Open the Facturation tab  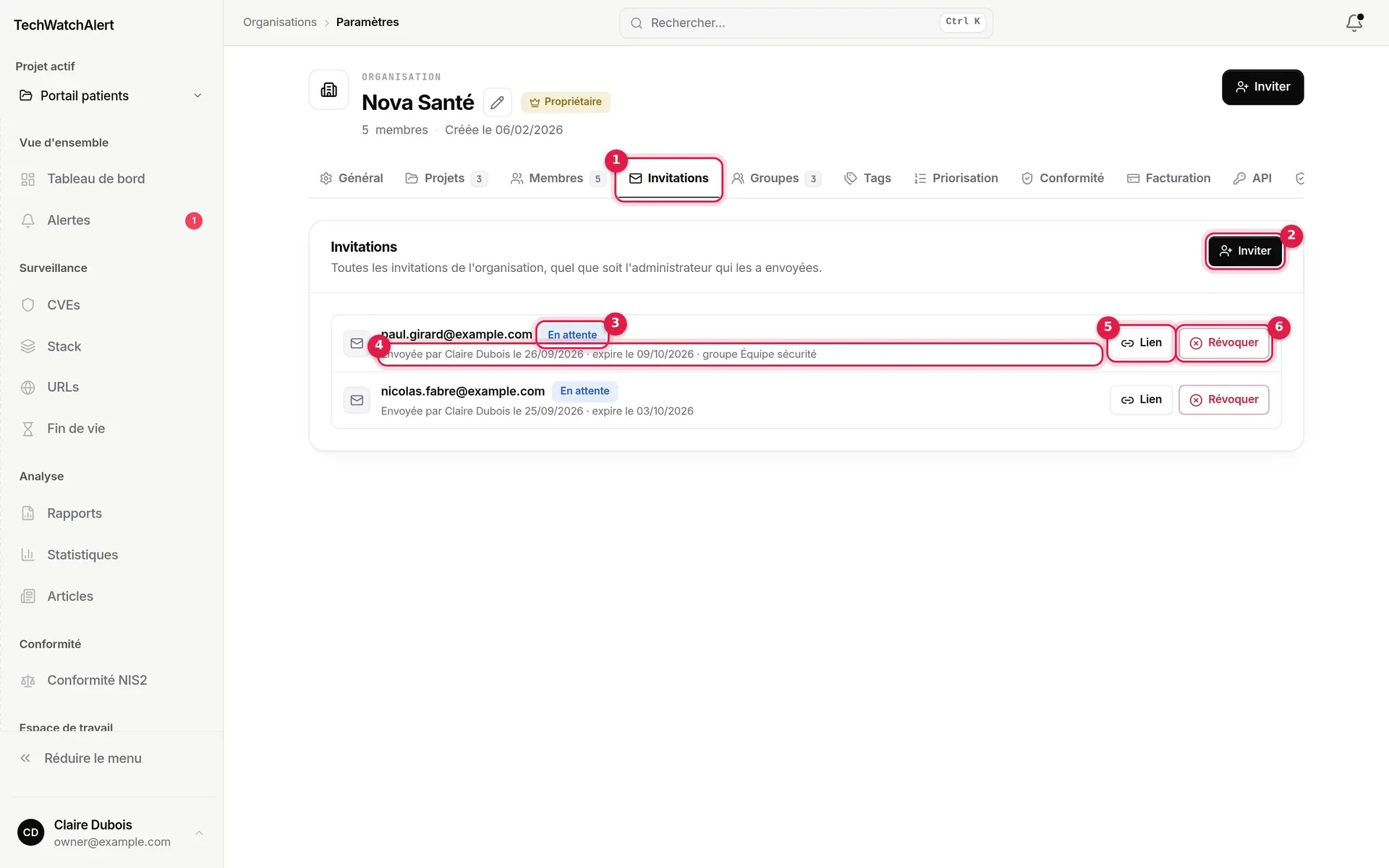(1169, 178)
